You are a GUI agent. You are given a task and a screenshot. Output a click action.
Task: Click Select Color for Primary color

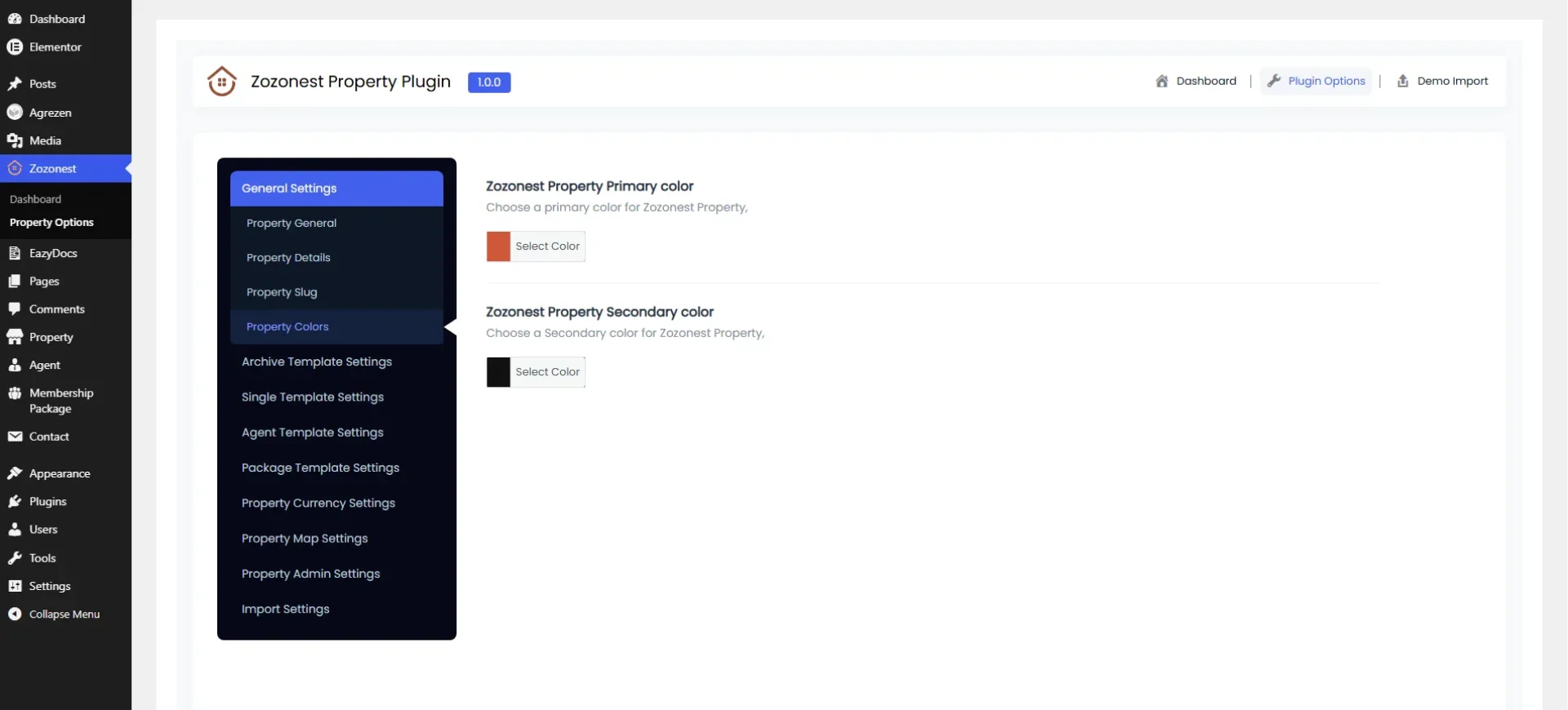coord(547,246)
